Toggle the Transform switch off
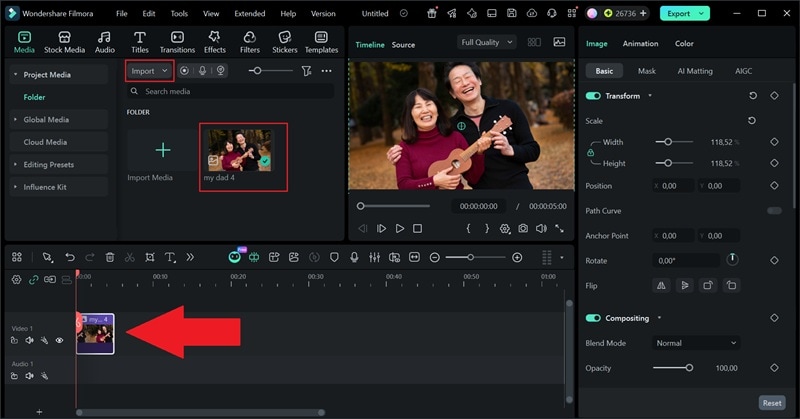Image resolution: width=800 pixels, height=419 pixels. point(593,96)
